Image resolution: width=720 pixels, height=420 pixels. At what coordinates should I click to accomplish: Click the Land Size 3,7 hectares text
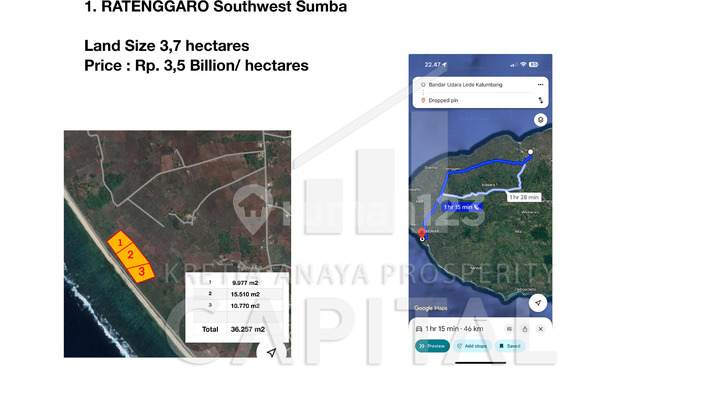click(x=166, y=45)
